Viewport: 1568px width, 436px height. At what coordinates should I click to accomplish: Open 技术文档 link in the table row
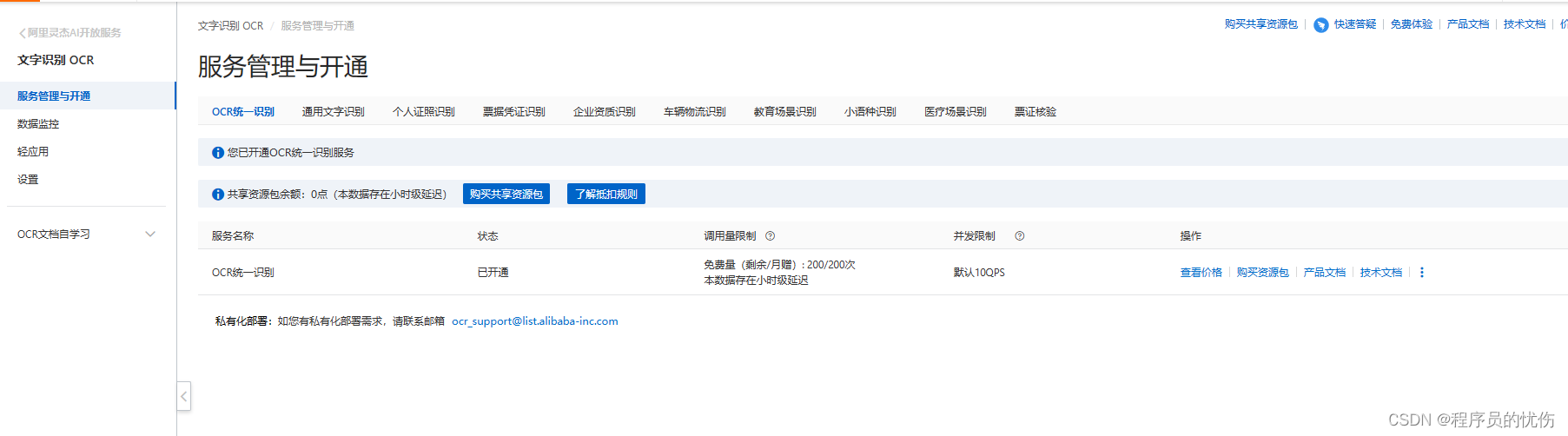point(1381,273)
